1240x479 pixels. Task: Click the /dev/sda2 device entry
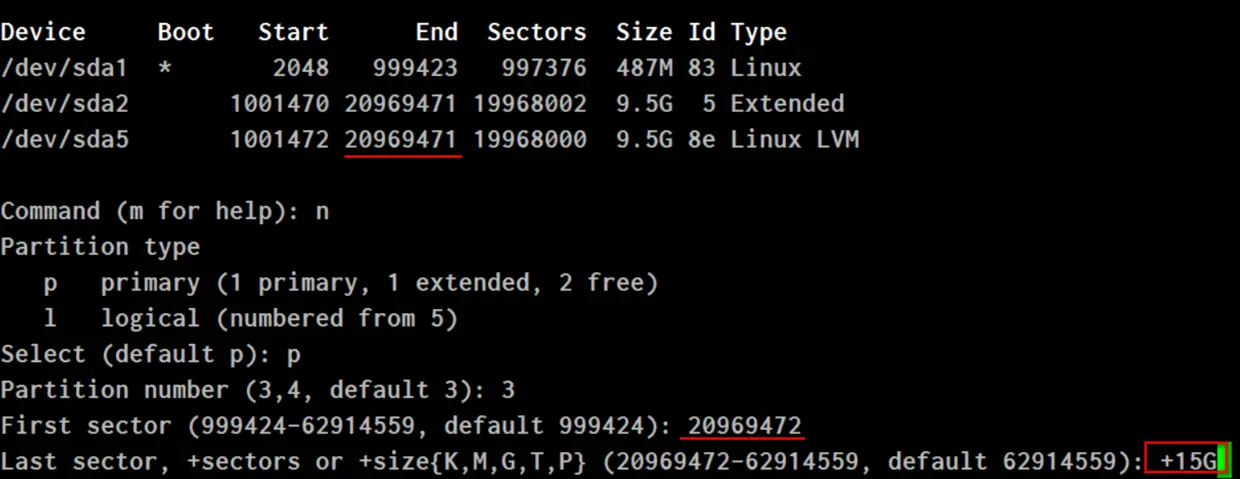coord(65,104)
